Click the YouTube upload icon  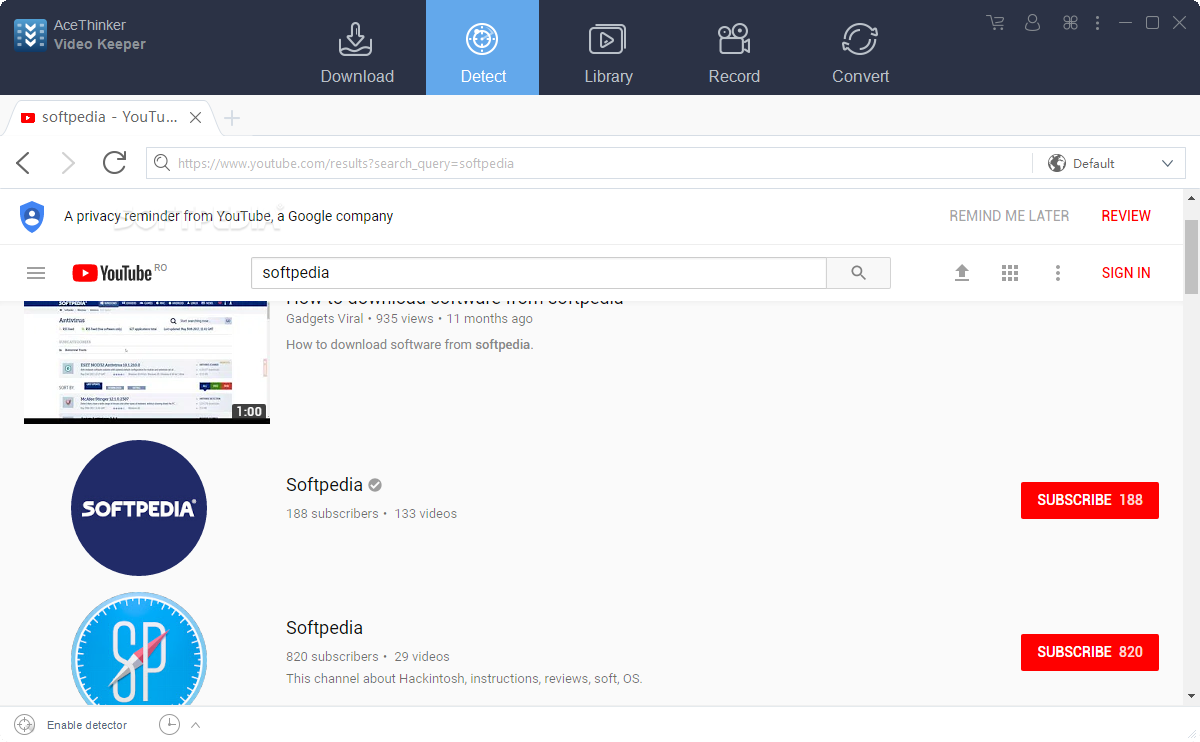[x=962, y=273]
